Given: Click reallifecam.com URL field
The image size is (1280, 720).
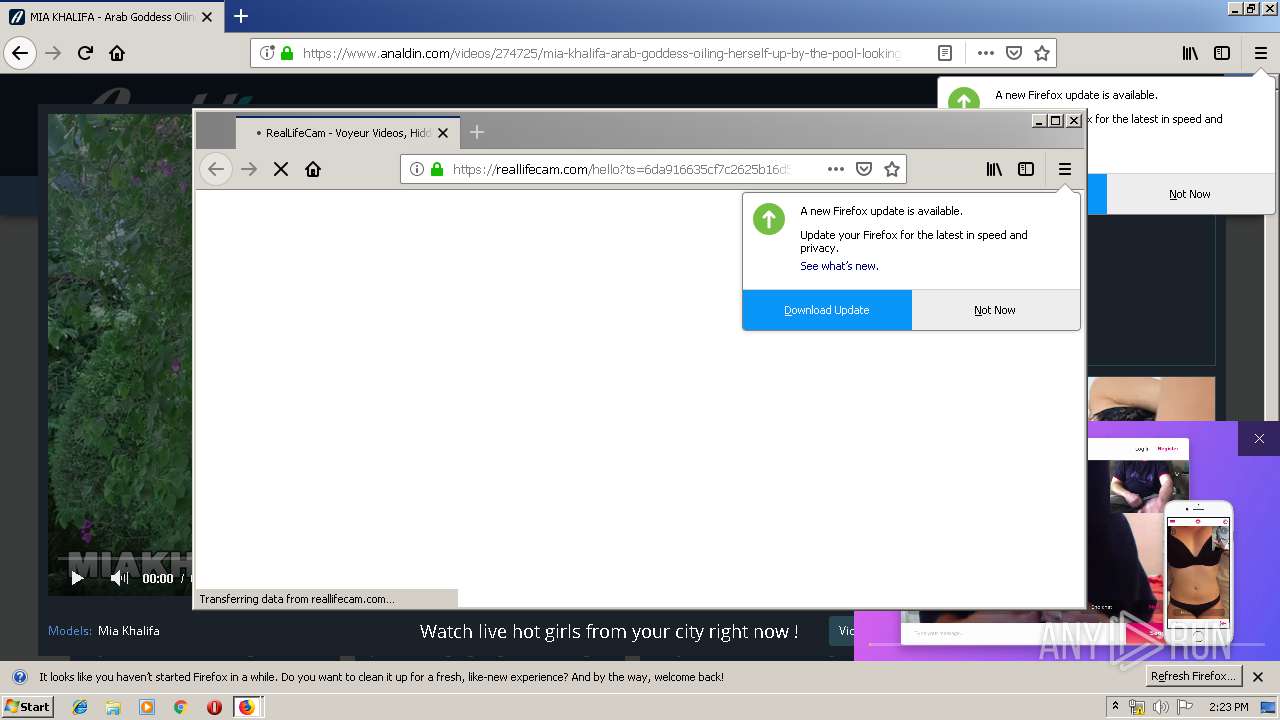Looking at the screenshot, I should click(x=620, y=169).
